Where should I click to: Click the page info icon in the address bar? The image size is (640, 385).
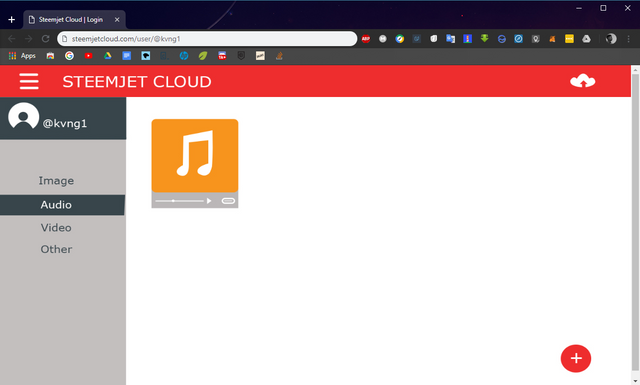coord(64,39)
